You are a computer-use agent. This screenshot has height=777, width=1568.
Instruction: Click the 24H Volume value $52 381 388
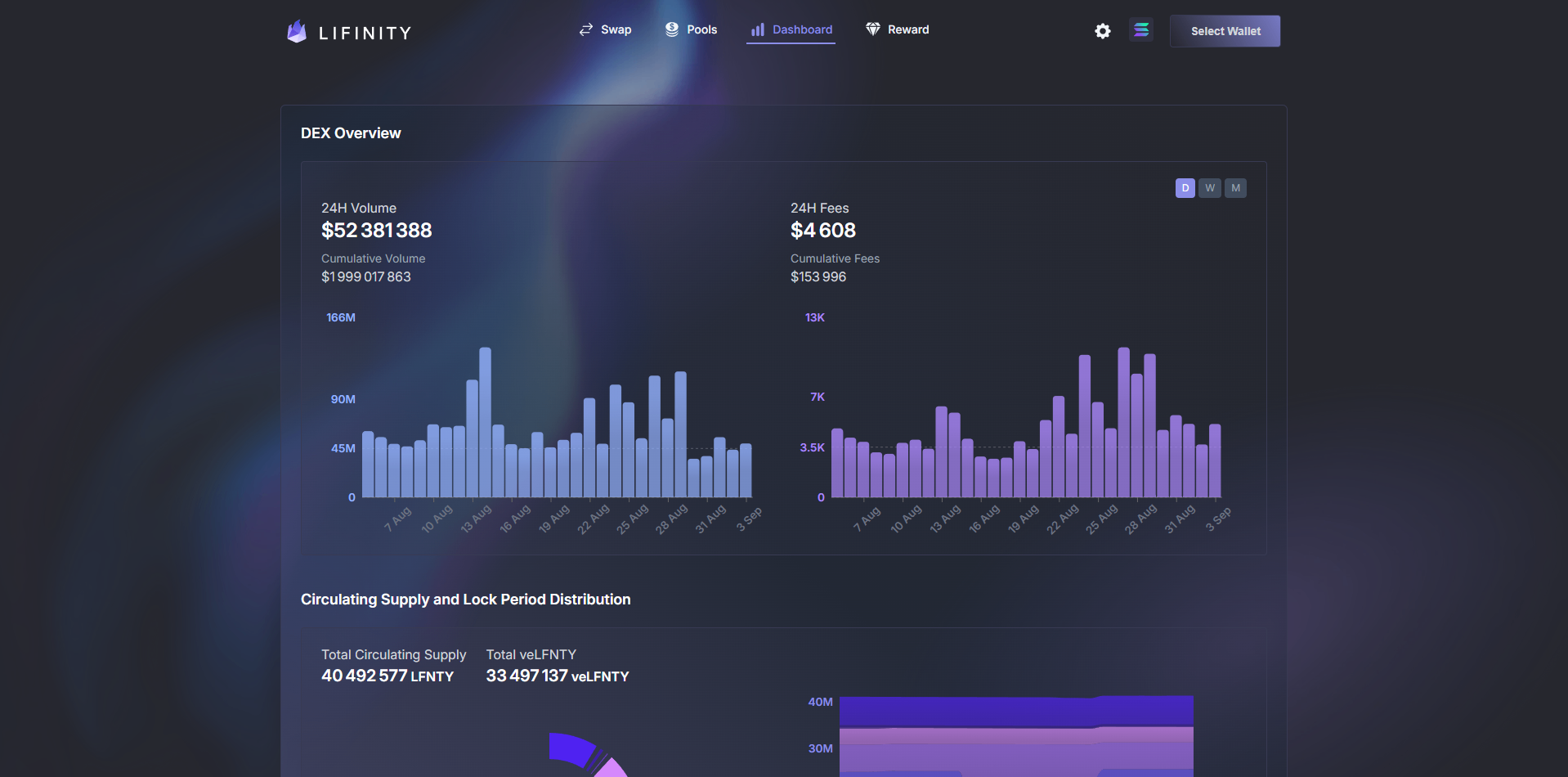click(376, 231)
